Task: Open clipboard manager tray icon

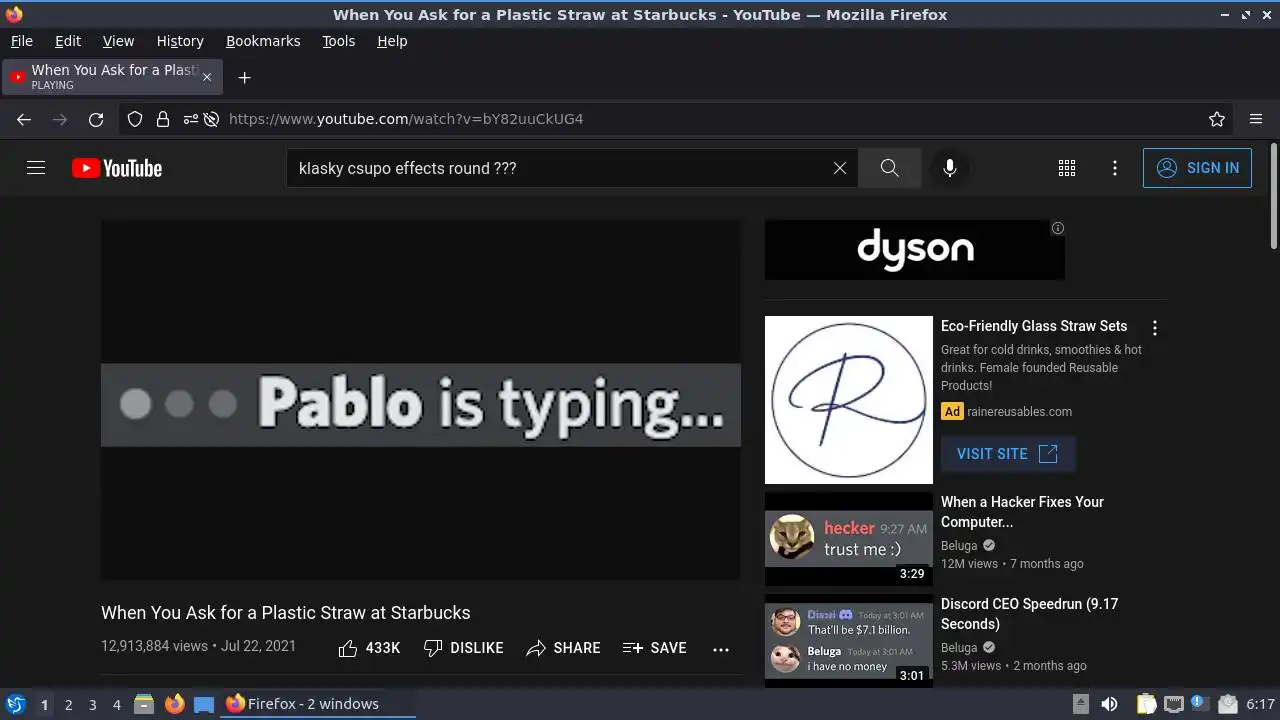Action: coord(1146,704)
